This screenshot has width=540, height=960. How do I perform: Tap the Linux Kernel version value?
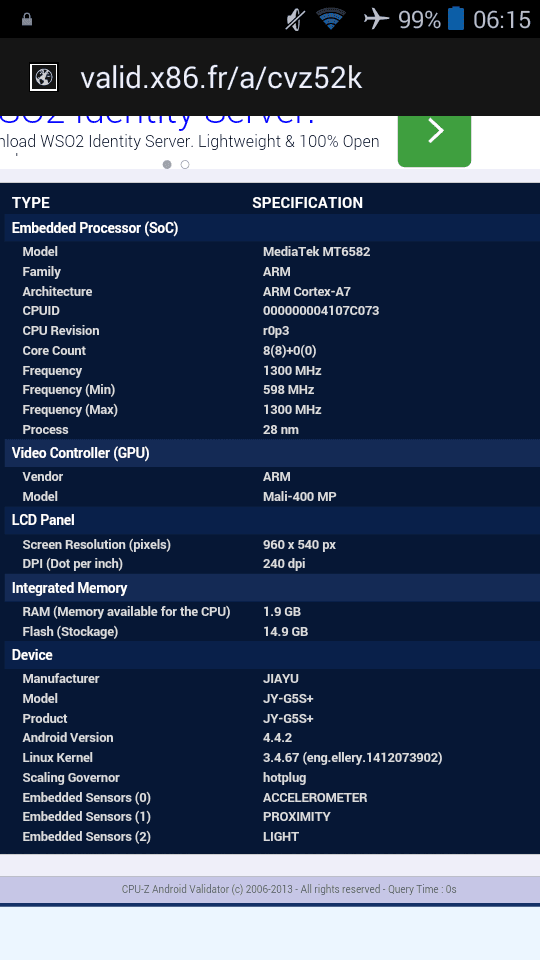pyautogui.click(x=353, y=758)
